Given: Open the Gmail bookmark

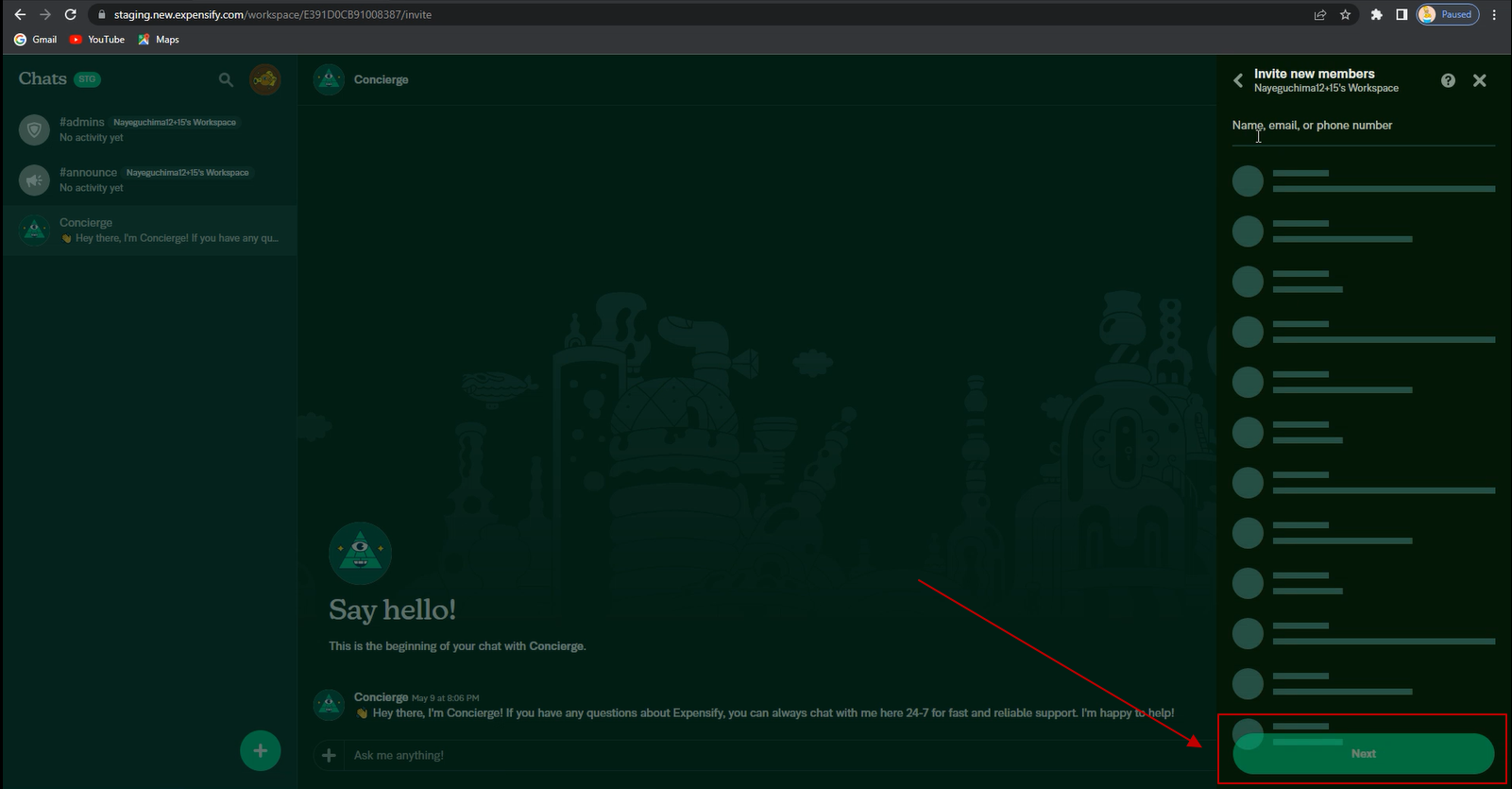Looking at the screenshot, I should point(36,40).
